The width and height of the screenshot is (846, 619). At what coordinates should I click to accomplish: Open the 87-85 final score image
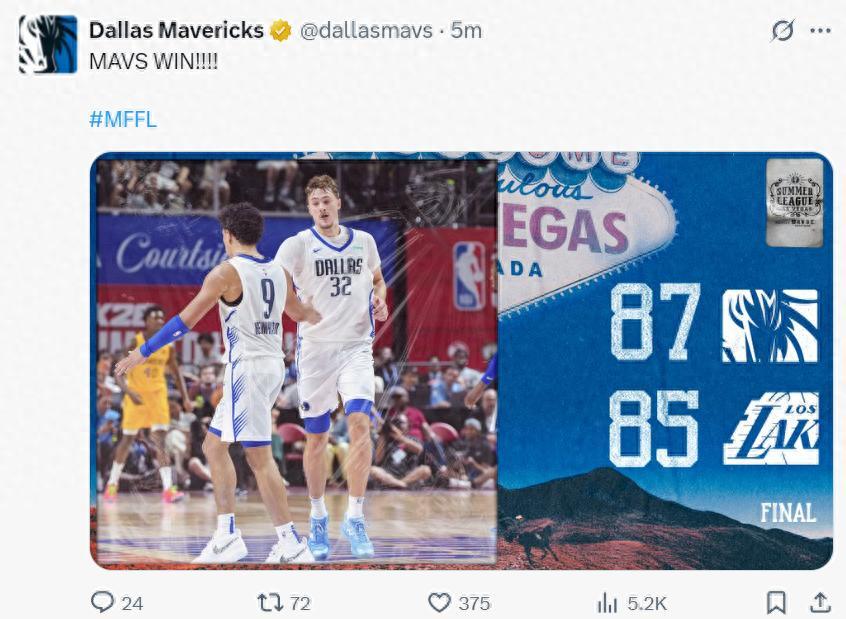(x=461, y=360)
